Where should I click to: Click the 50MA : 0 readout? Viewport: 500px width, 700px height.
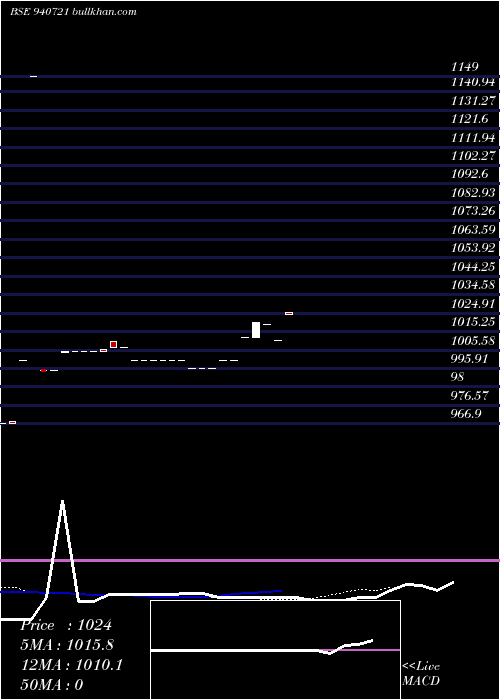coord(52,685)
